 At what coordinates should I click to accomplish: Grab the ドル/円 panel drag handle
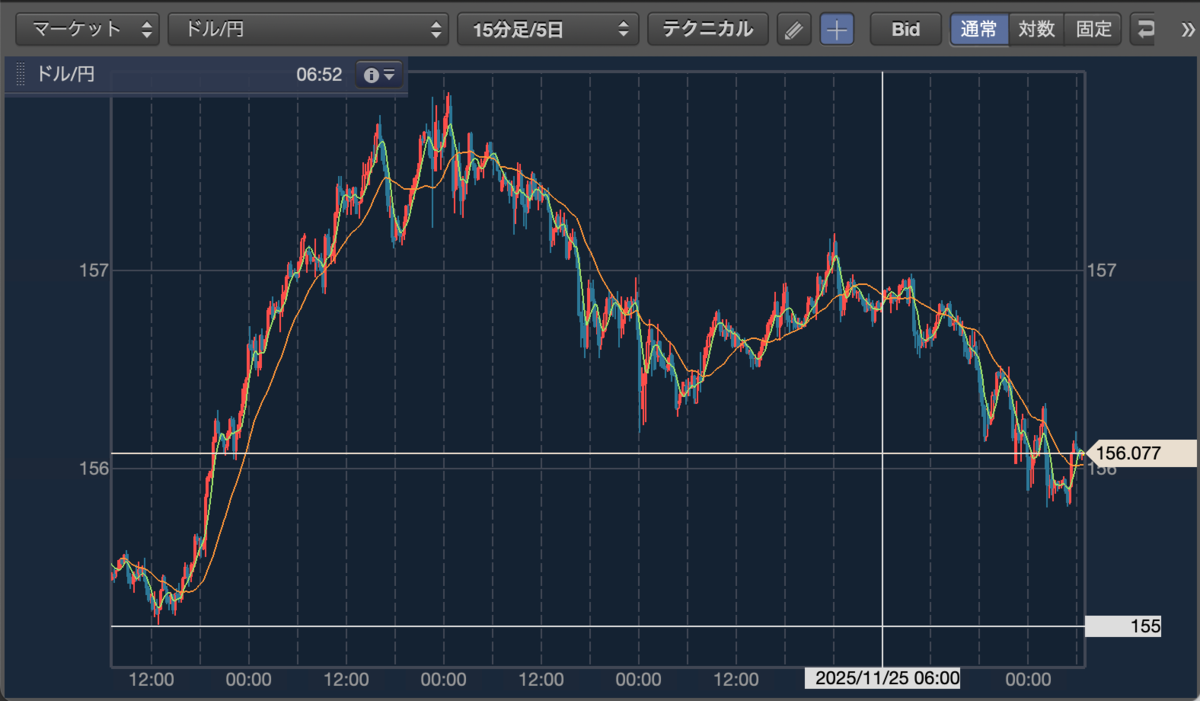(20, 75)
